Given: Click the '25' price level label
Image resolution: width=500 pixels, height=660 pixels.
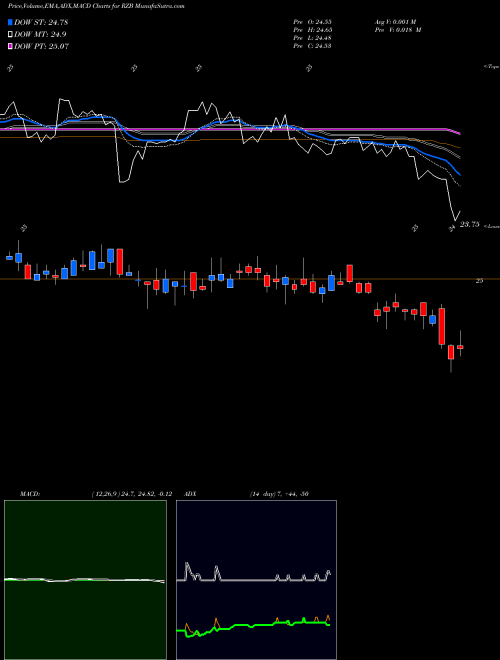Looking at the screenshot, I should click(479, 281).
